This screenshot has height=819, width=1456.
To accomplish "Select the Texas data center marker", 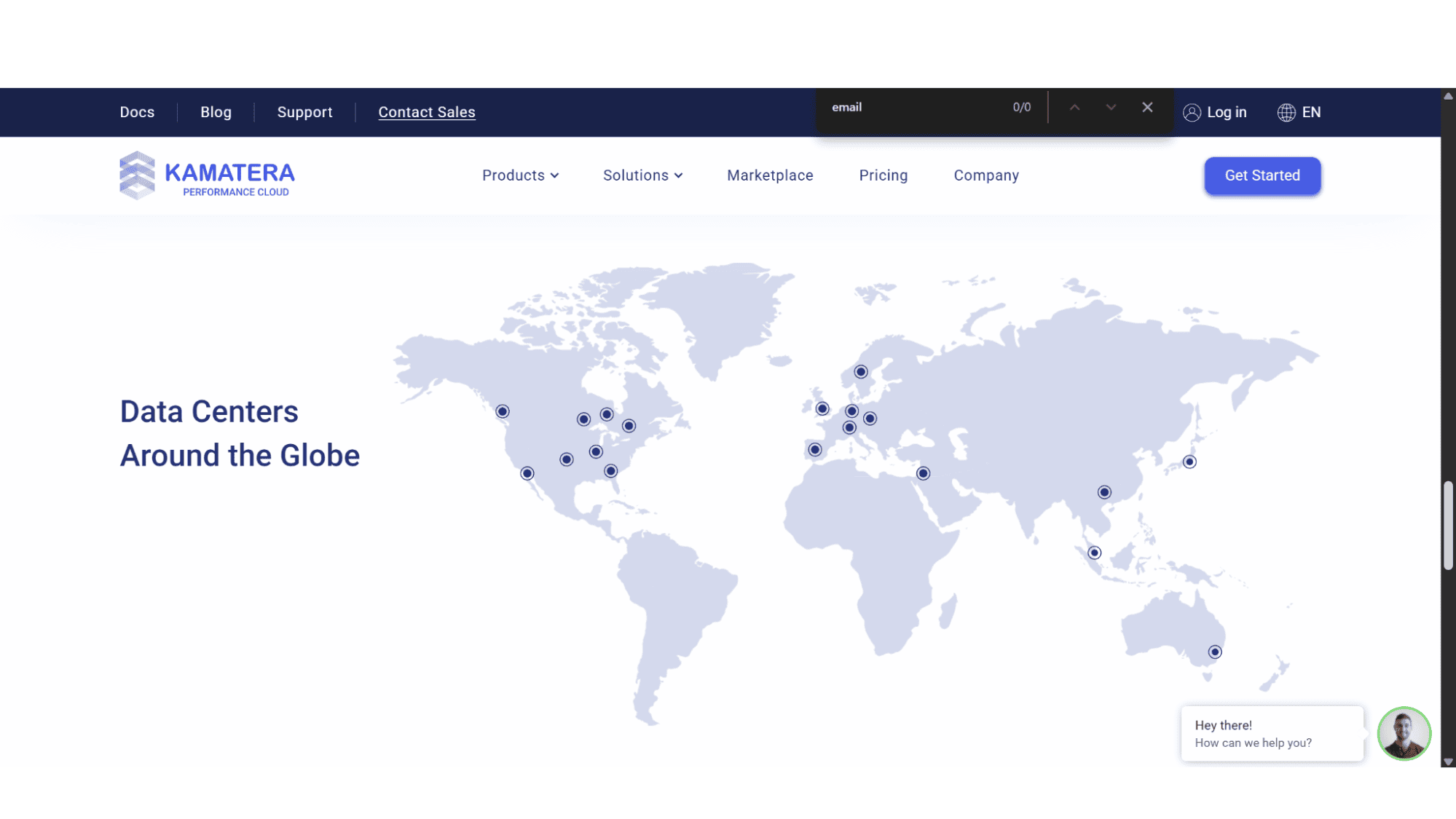I will pos(567,460).
